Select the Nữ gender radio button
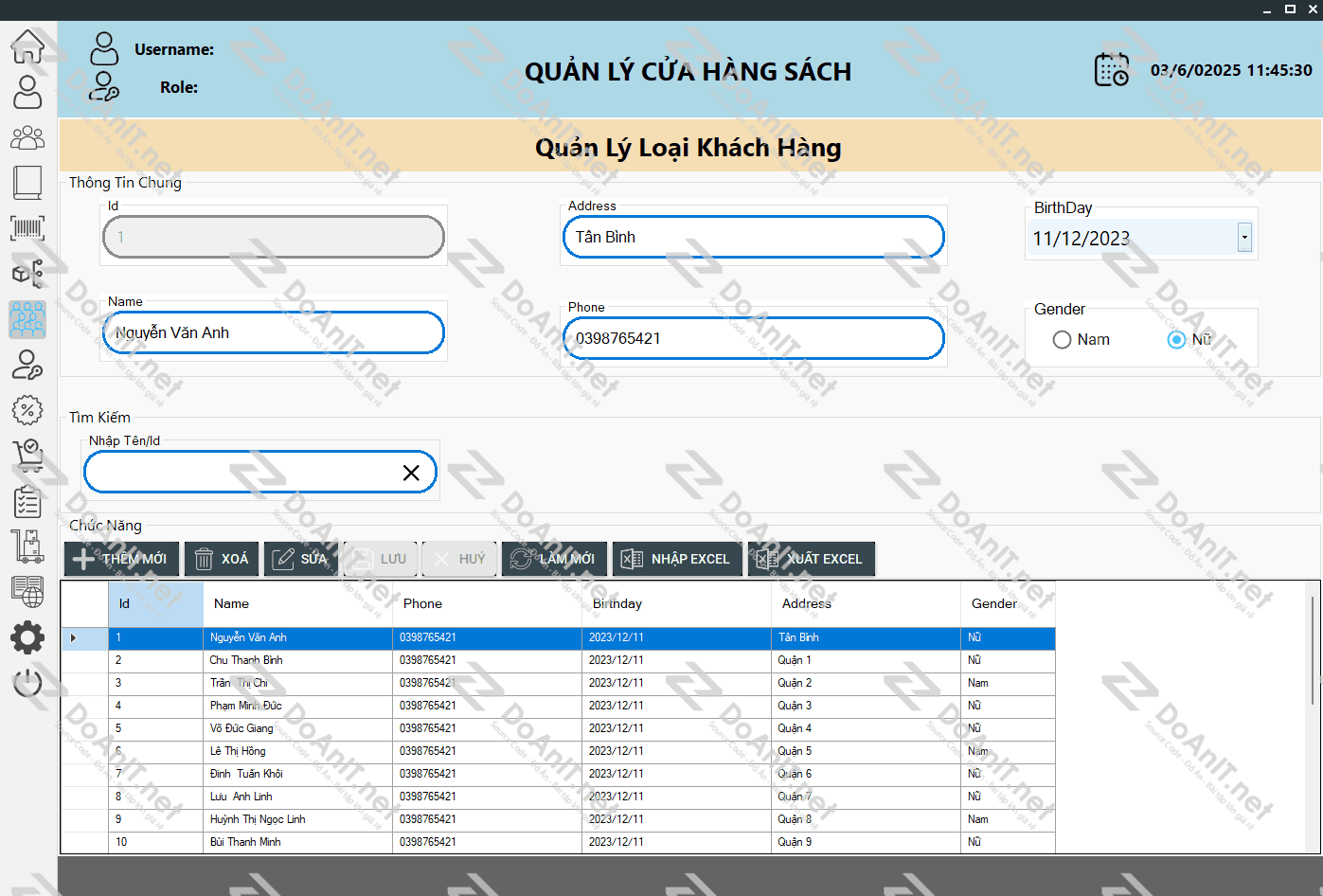 pyautogui.click(x=1176, y=340)
